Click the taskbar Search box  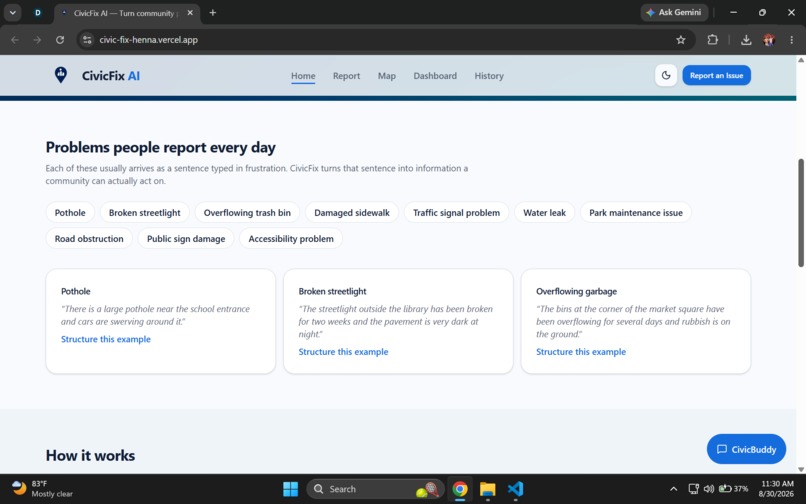[x=375, y=489]
